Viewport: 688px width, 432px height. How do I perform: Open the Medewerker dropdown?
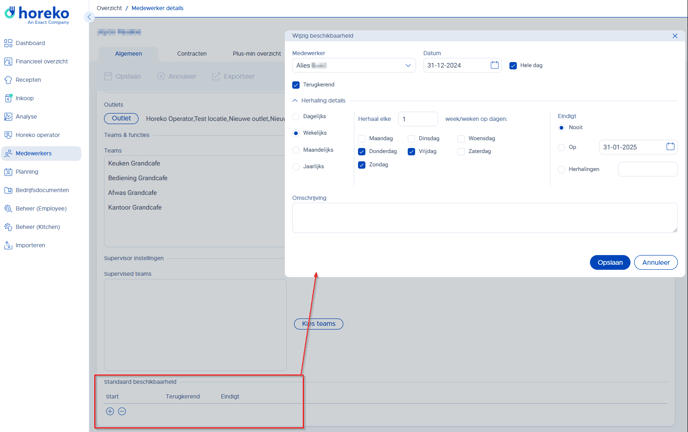[353, 66]
